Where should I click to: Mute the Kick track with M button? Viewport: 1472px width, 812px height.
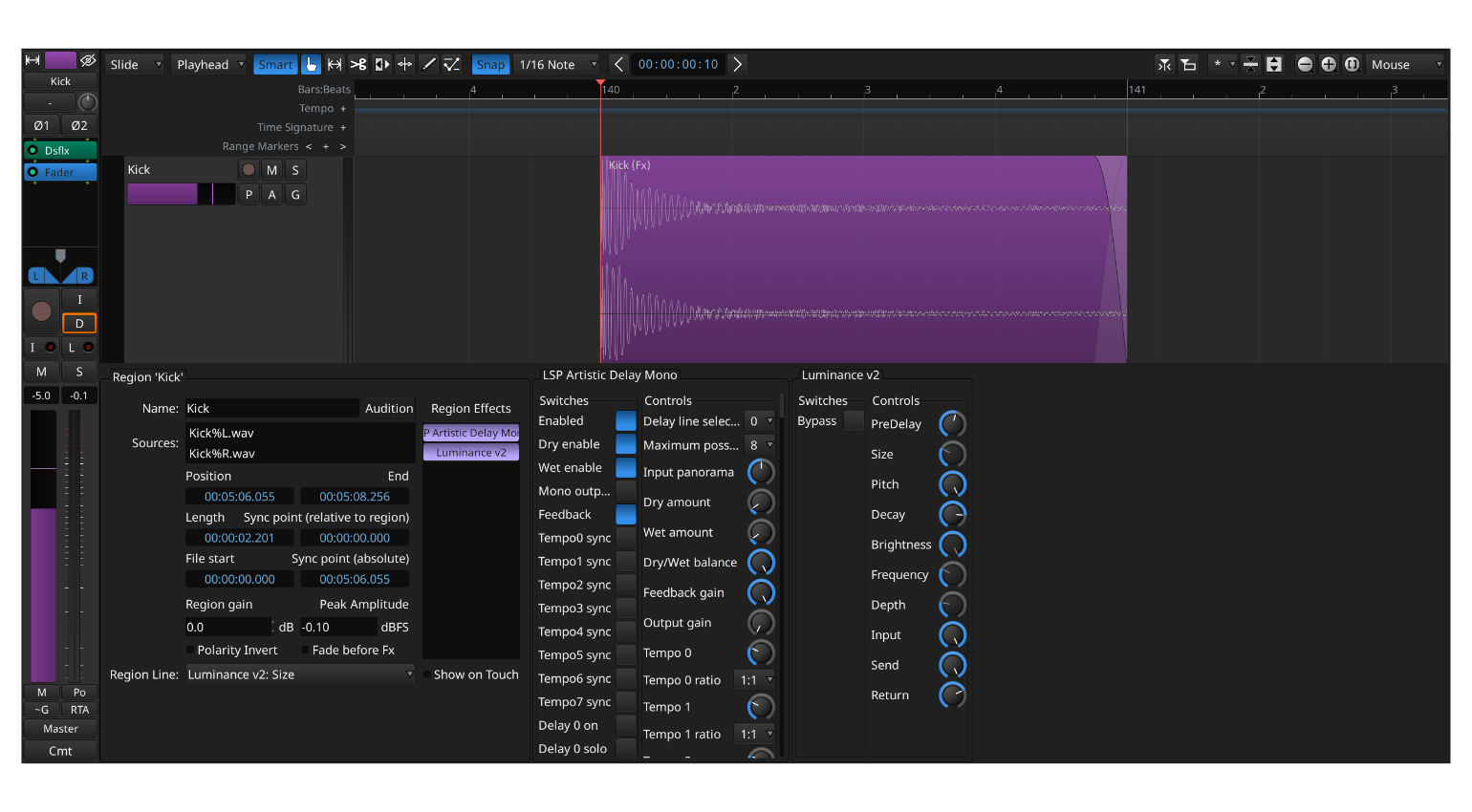[272, 170]
